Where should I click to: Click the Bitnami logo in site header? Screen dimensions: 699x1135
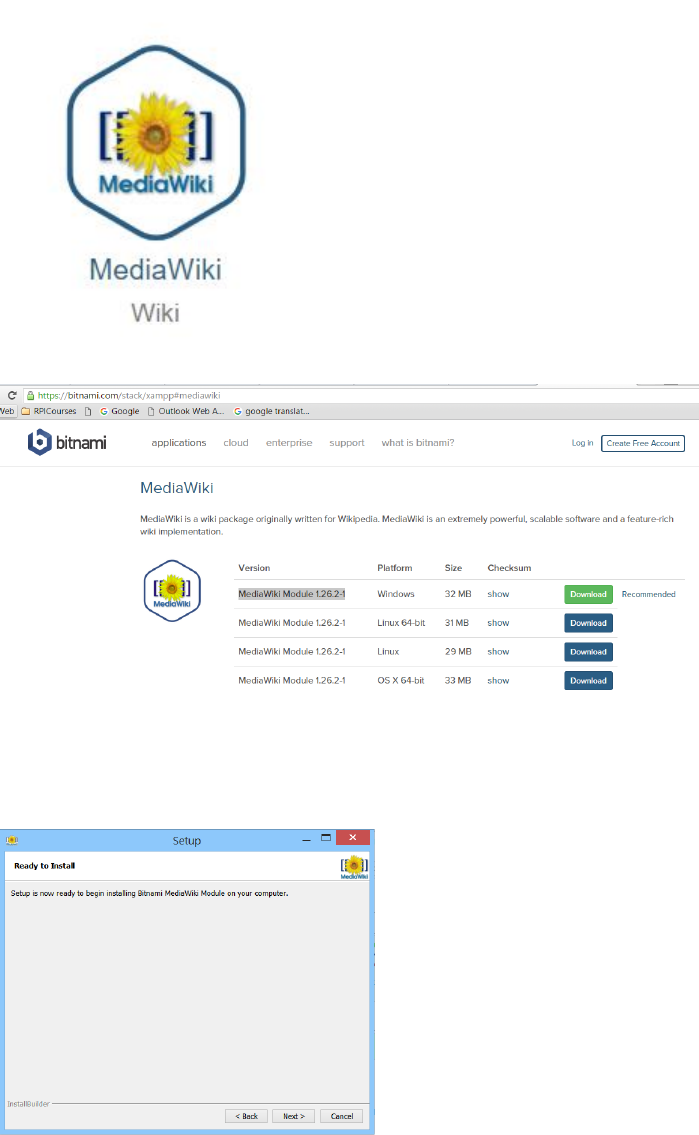point(67,442)
